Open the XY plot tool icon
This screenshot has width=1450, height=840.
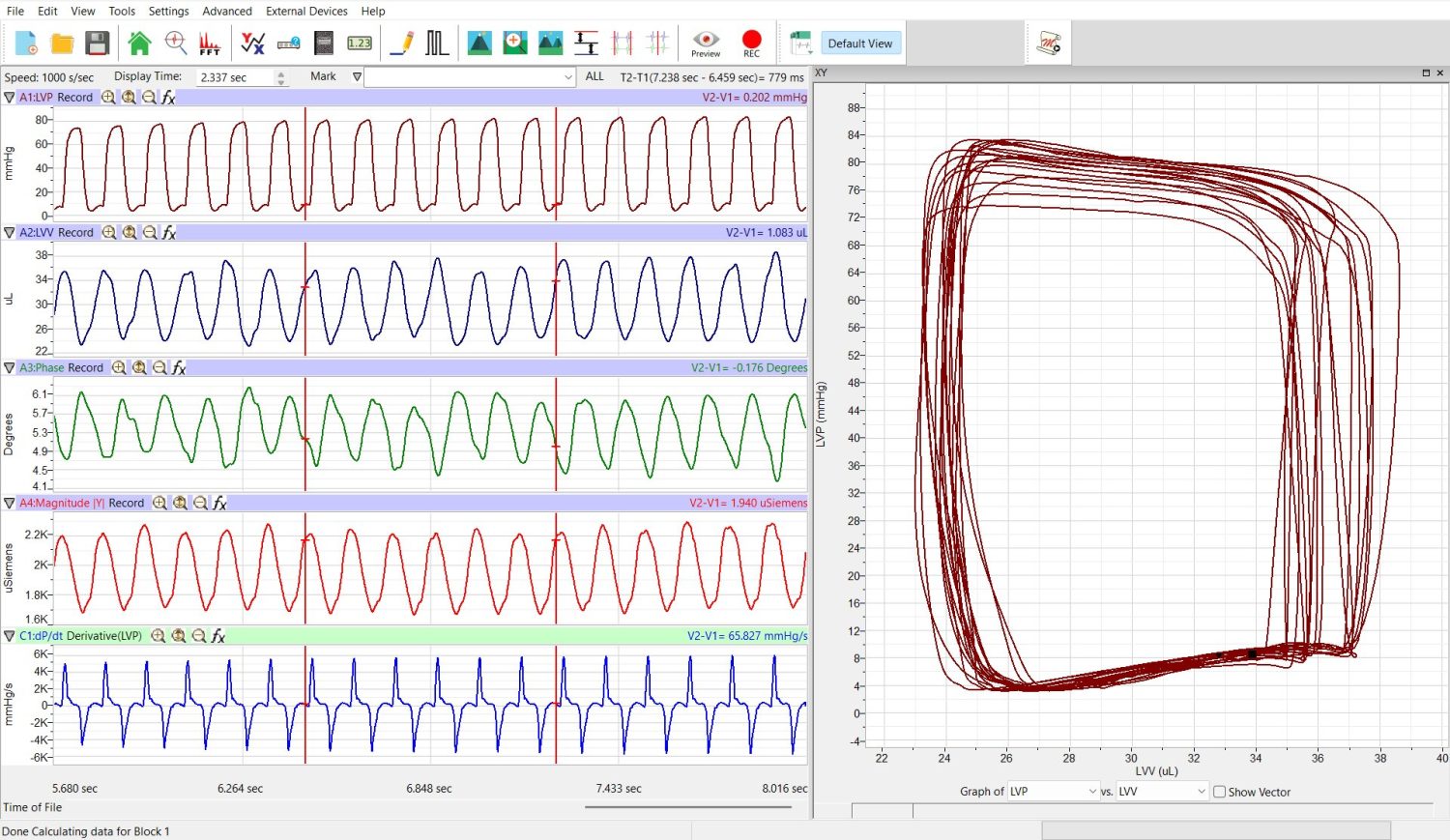[x=253, y=43]
